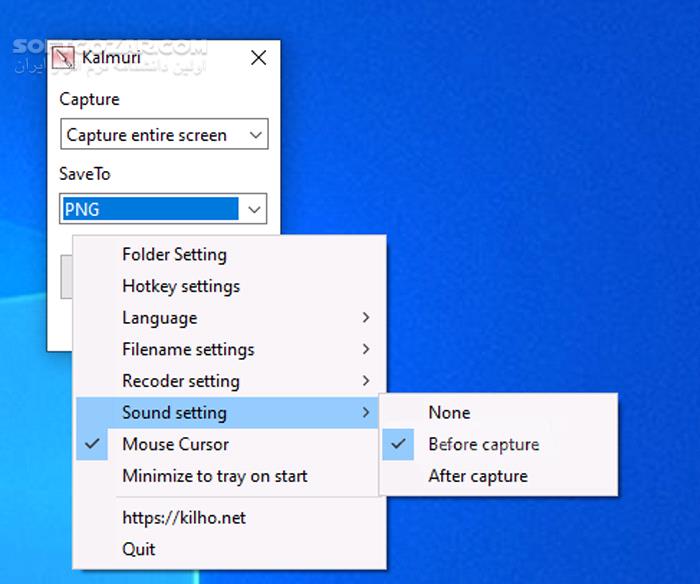Expand the Filename settings submenu
This screenshot has height=584, width=700.
point(188,350)
